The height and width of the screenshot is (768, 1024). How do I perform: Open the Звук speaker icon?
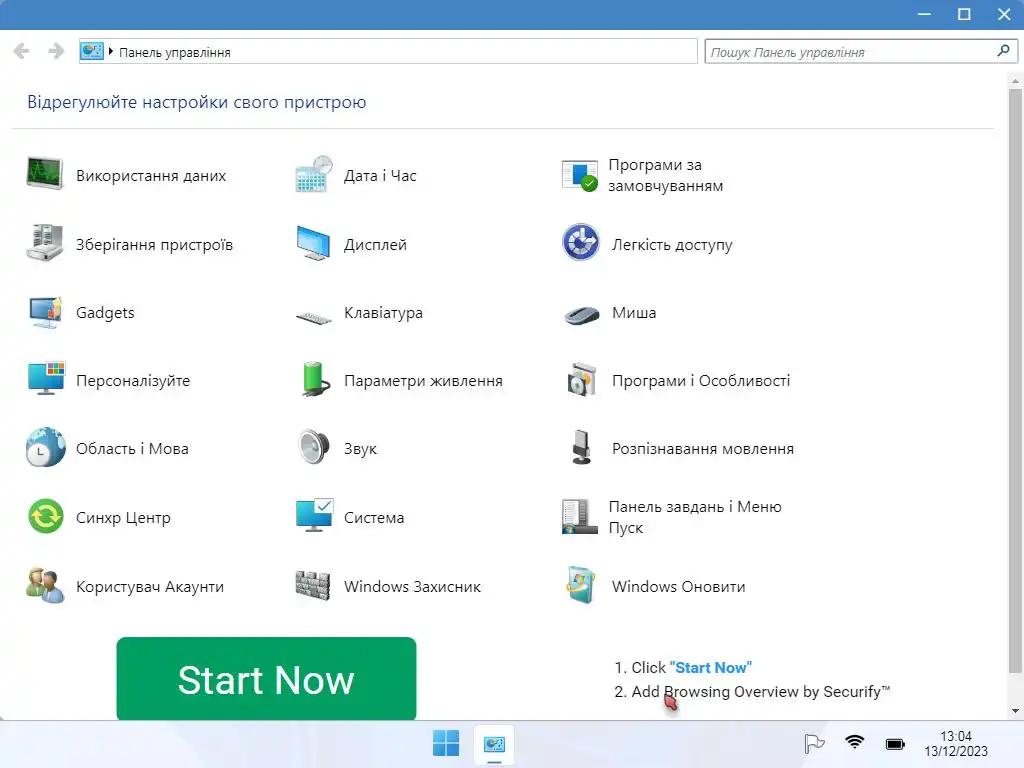313,447
